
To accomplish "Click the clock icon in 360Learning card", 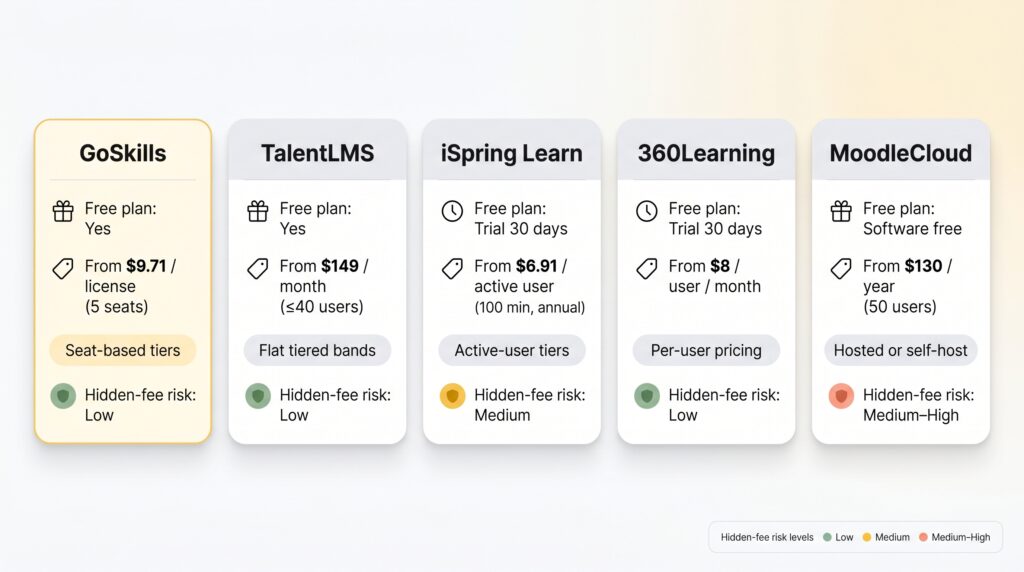I will 647,211.
